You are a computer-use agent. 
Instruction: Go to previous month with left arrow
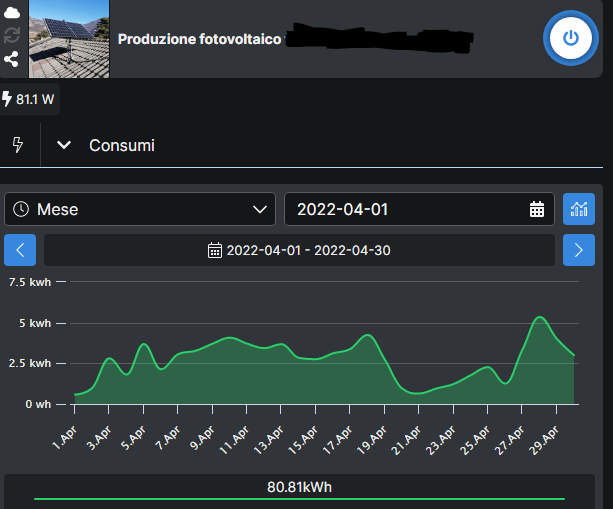(x=20, y=250)
